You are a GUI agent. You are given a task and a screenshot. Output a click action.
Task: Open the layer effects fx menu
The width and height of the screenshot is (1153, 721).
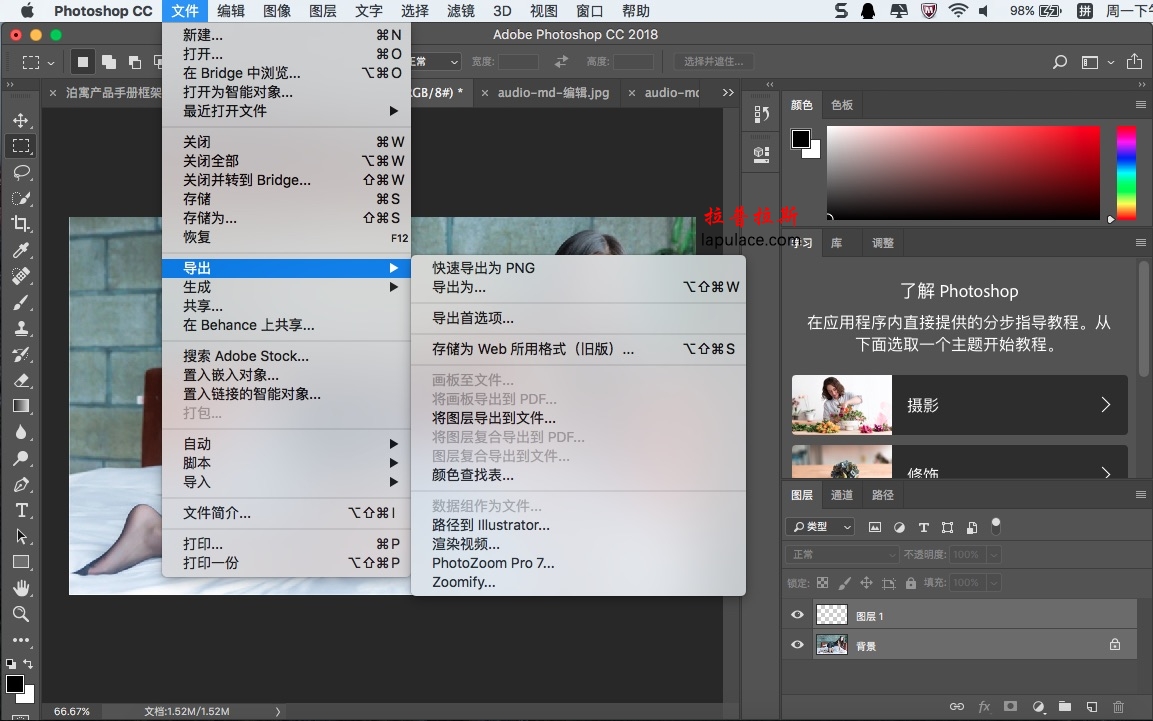tap(984, 706)
